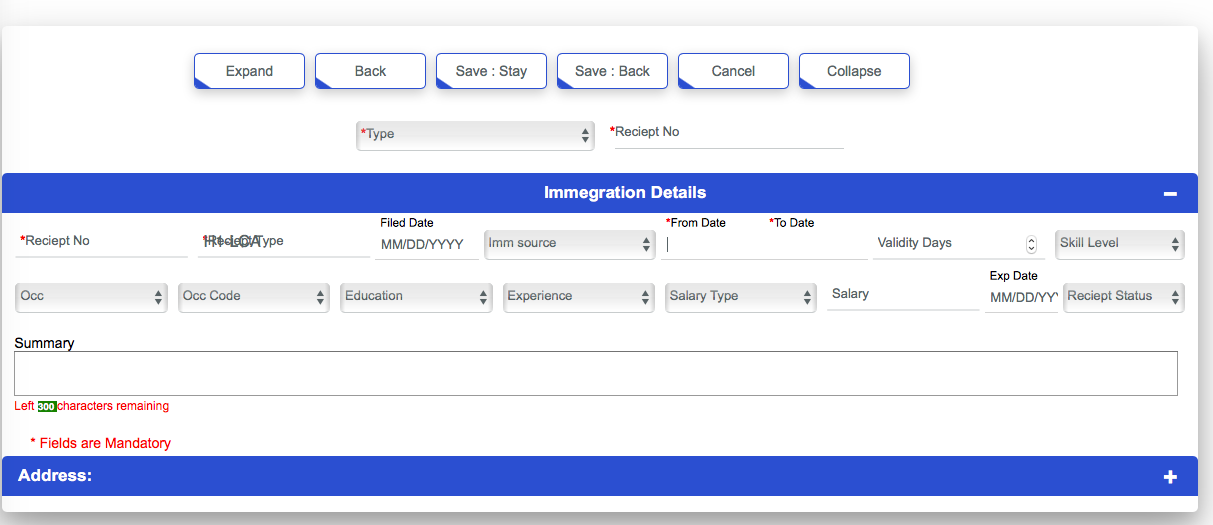Click the Salary input field

pos(902,295)
